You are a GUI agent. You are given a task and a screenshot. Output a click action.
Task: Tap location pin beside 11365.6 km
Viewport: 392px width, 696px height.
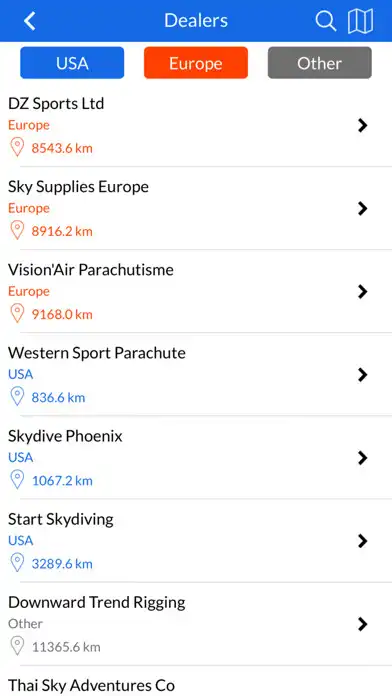[17, 646]
